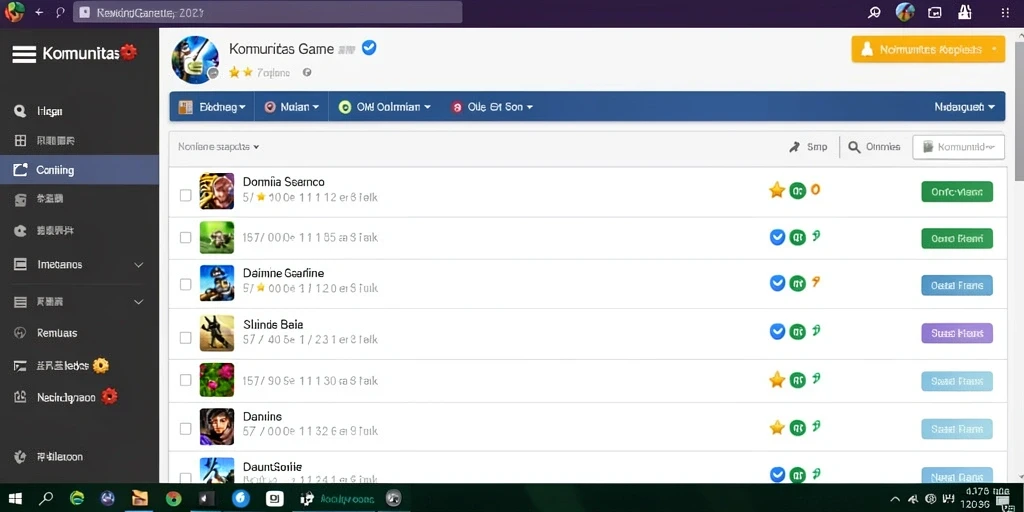1024x512 pixels.
Task: Select the Contiing sidebar item
Action: pos(79,170)
